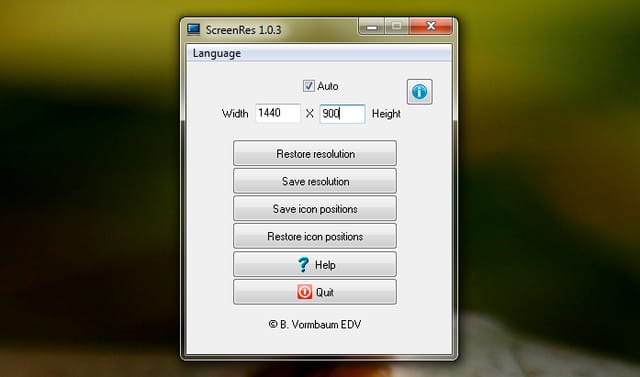This screenshot has width=640, height=377.
Task: Open the blue info about button
Action: click(420, 92)
